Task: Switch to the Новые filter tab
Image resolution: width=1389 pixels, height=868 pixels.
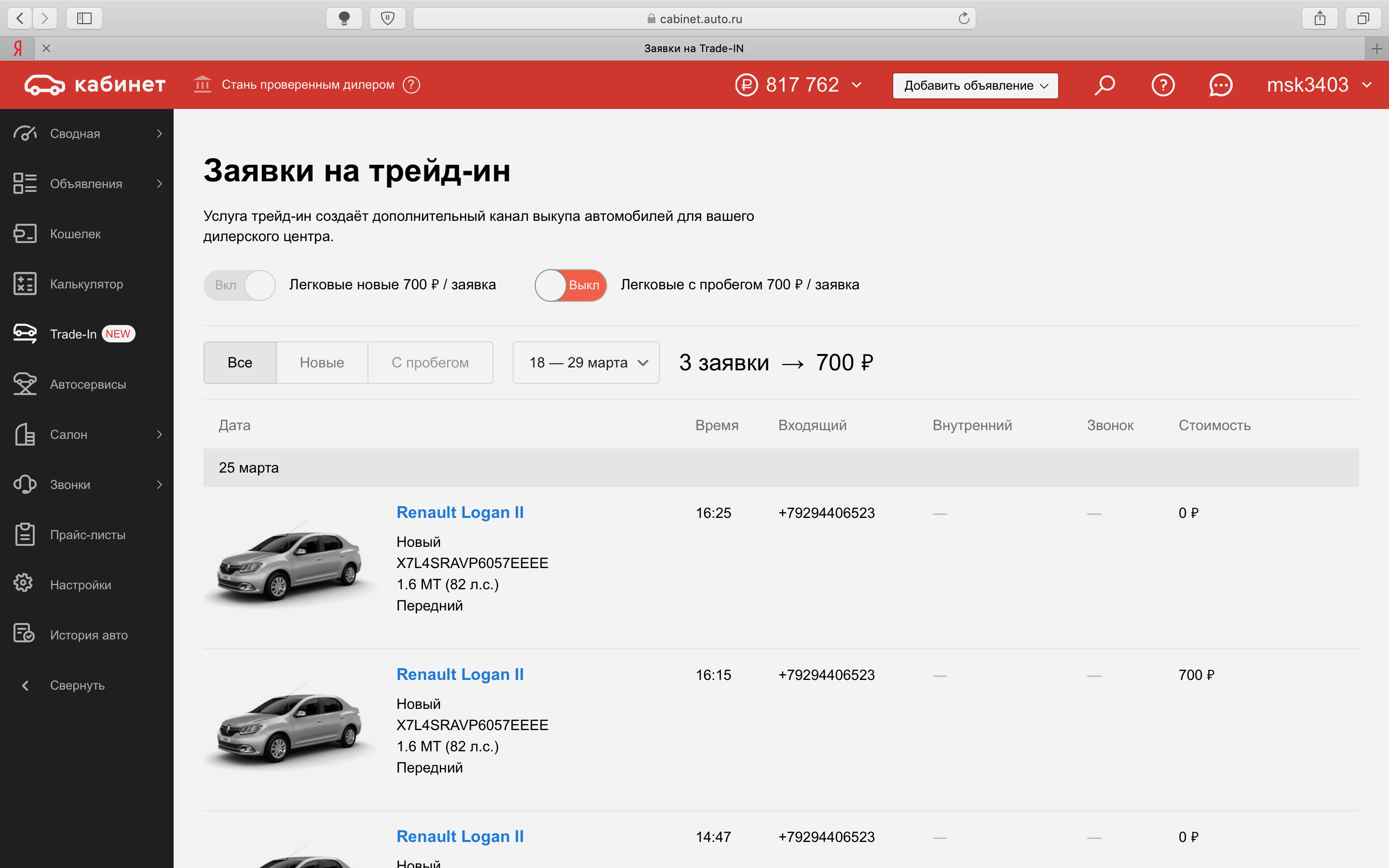Action: click(322, 363)
